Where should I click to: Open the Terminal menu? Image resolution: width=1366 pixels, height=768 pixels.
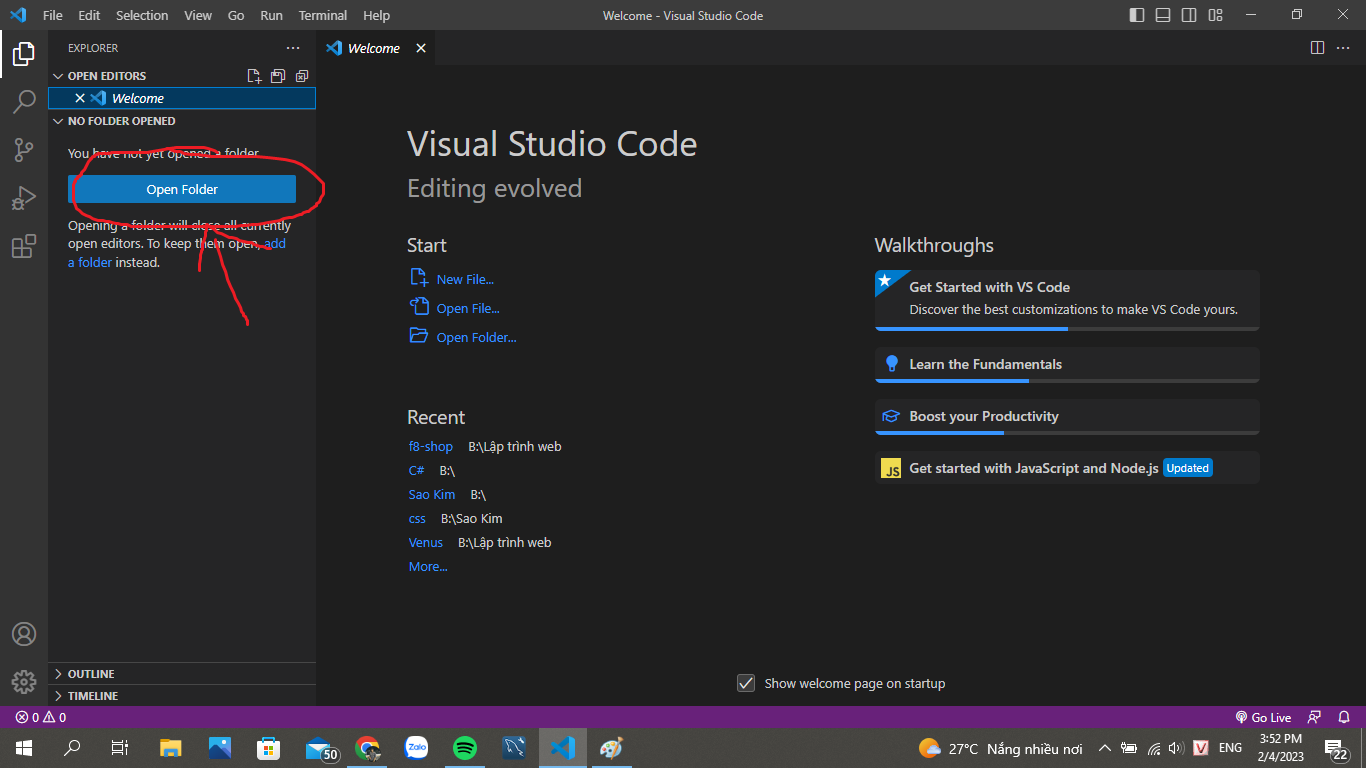[323, 15]
